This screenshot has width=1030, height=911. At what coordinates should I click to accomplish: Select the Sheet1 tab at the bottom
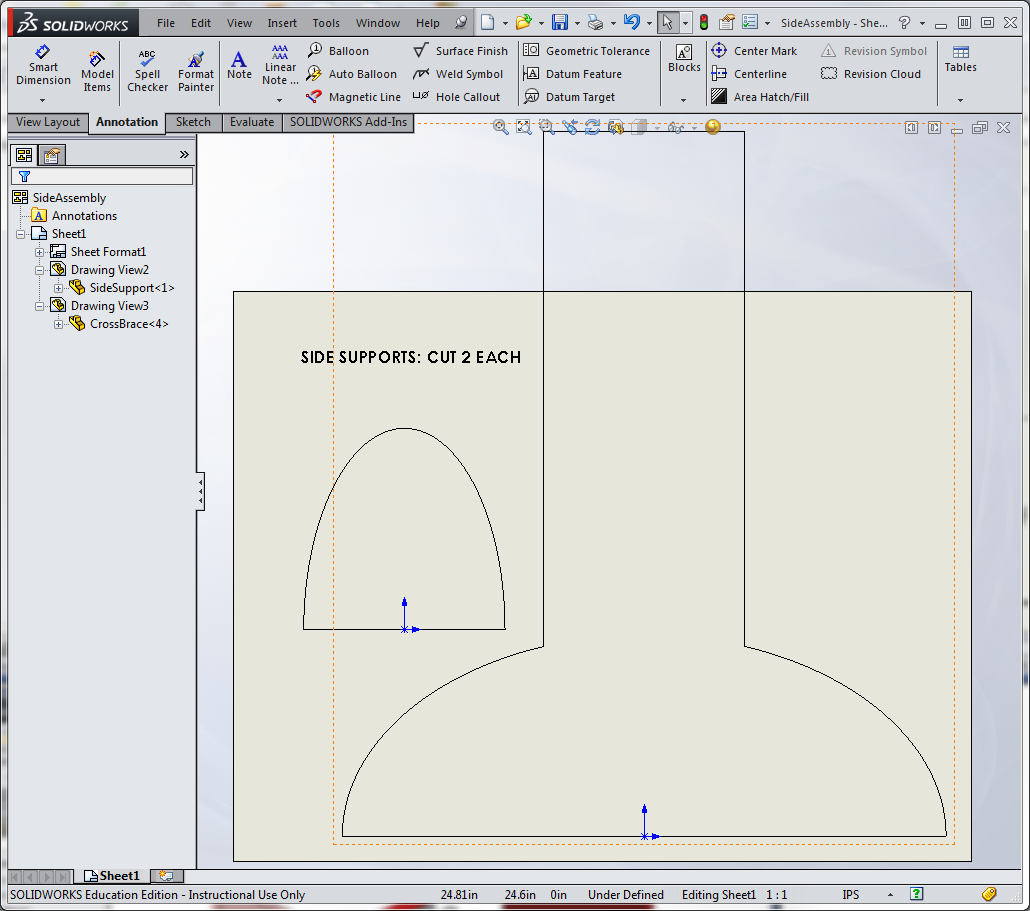(x=112, y=876)
